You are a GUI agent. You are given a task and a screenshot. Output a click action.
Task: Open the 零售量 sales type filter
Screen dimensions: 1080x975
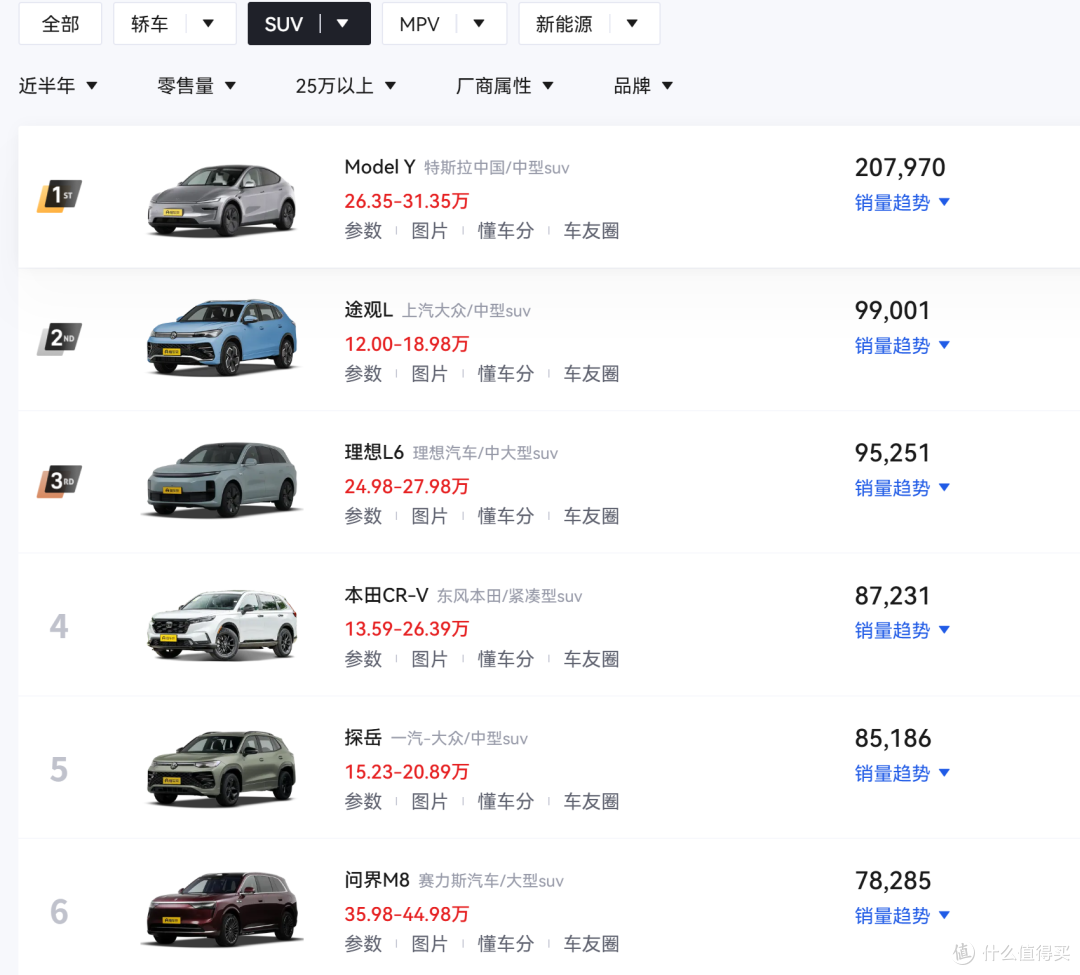(196, 85)
